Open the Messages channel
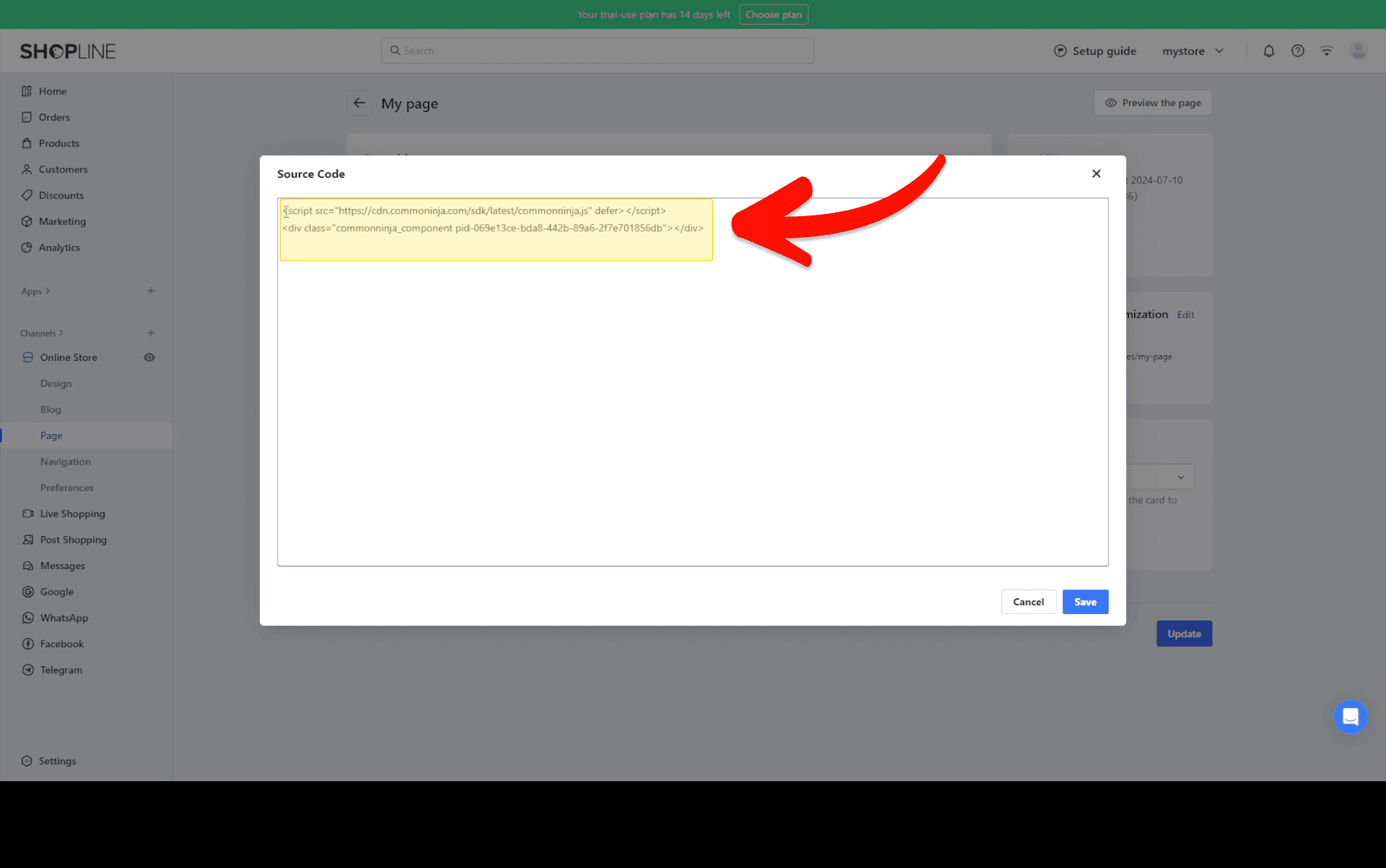 click(63, 566)
